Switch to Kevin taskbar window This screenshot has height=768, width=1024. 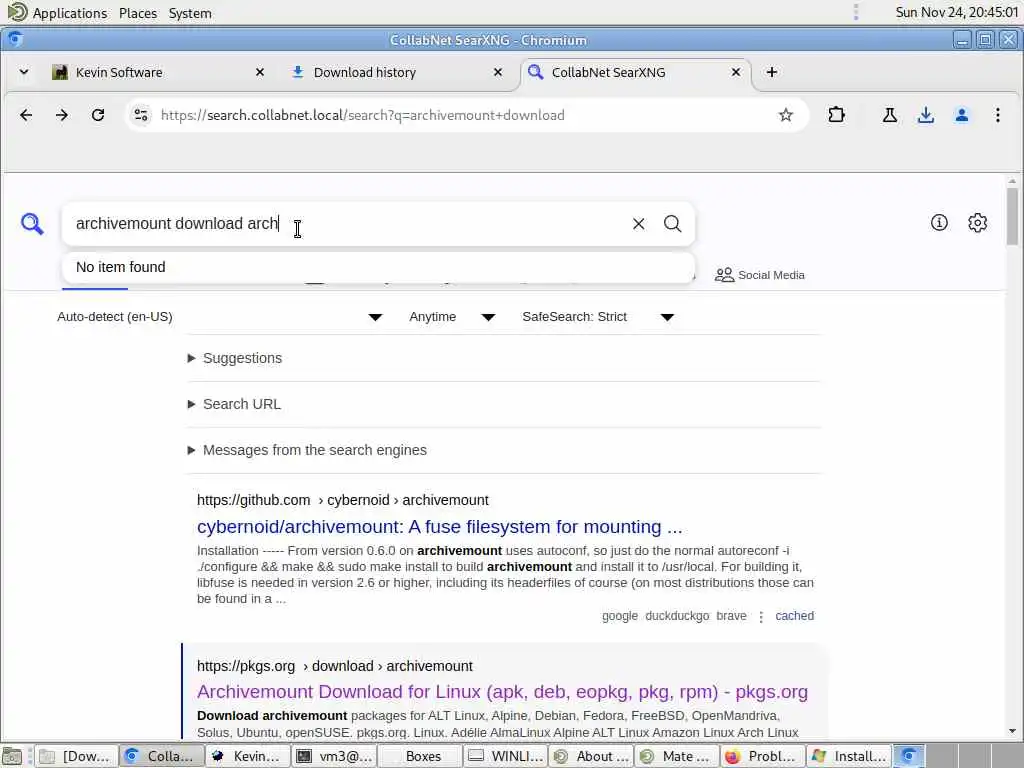point(248,756)
